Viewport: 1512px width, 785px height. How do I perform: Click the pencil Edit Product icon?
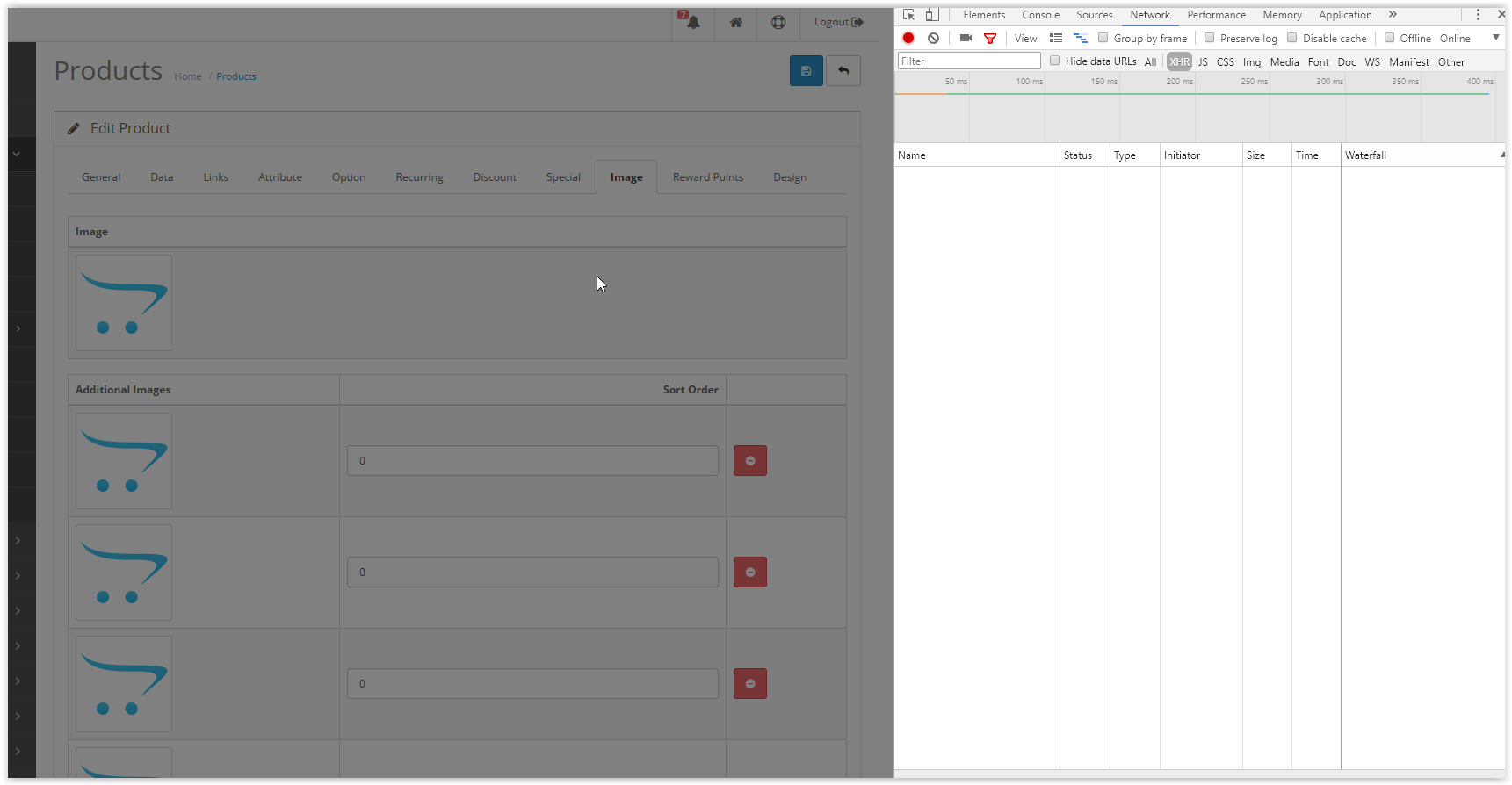coord(74,128)
